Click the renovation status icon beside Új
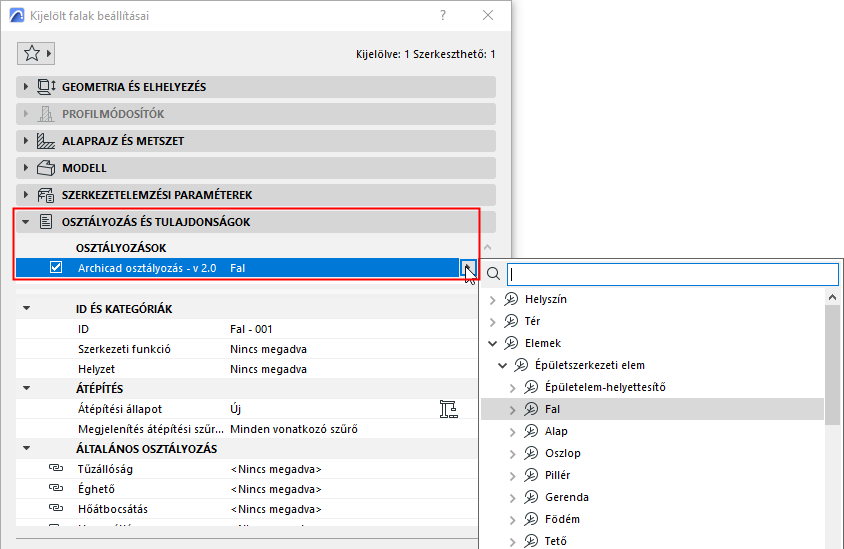This screenshot has height=549, width=844. 448,409
